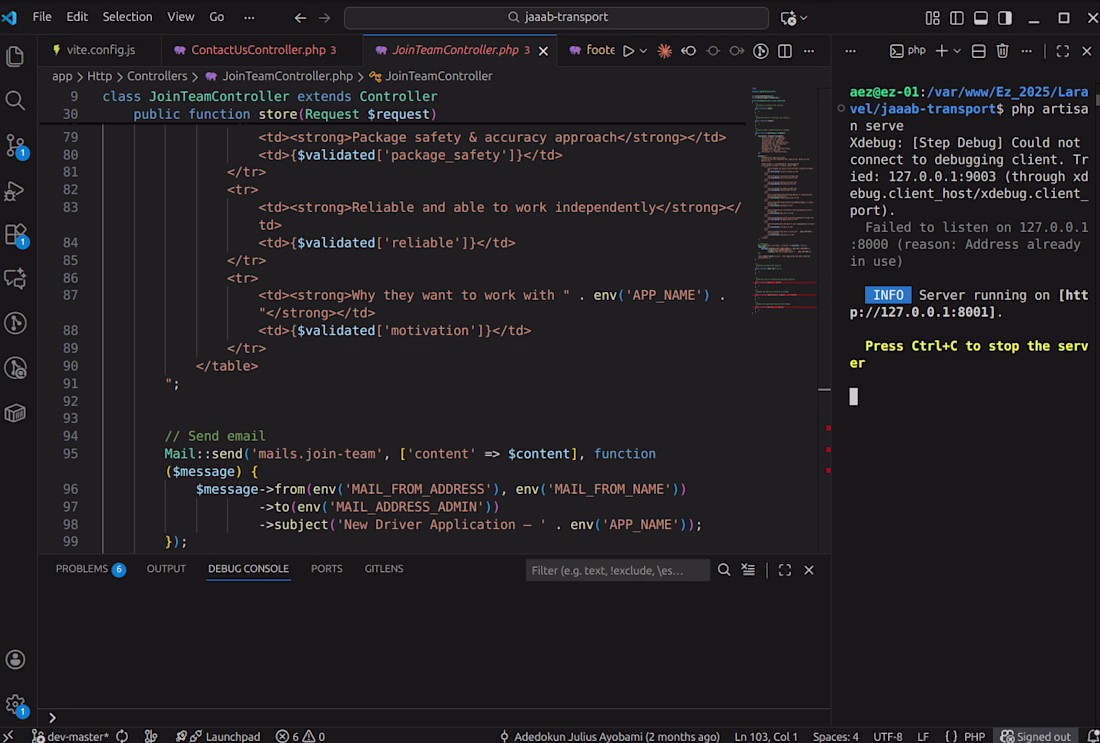Kill terminal with the trash icon
The image size is (1100, 743).
1003,51
